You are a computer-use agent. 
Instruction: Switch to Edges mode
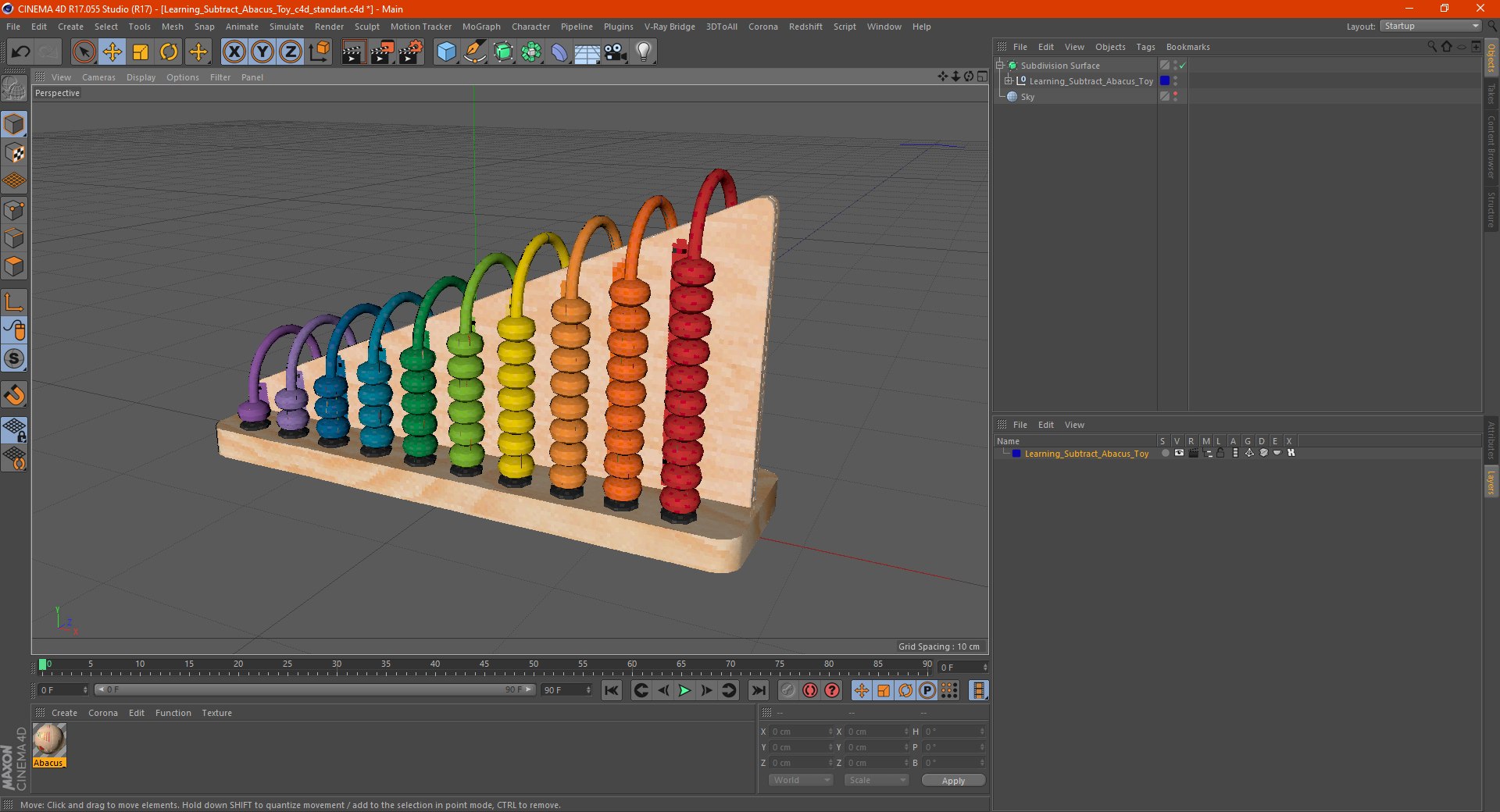pyautogui.click(x=14, y=238)
